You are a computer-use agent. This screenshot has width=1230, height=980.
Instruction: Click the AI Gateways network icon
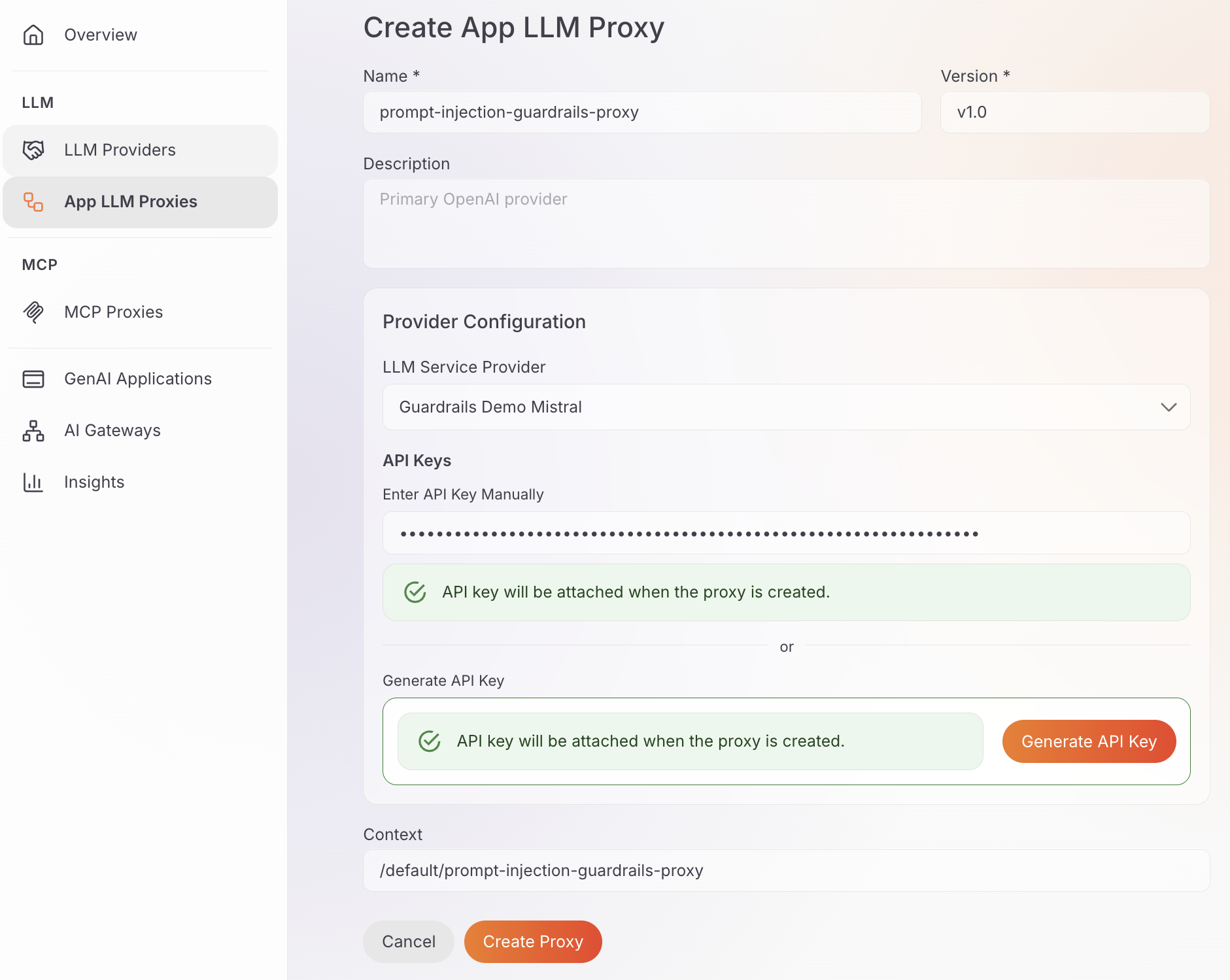[33, 430]
